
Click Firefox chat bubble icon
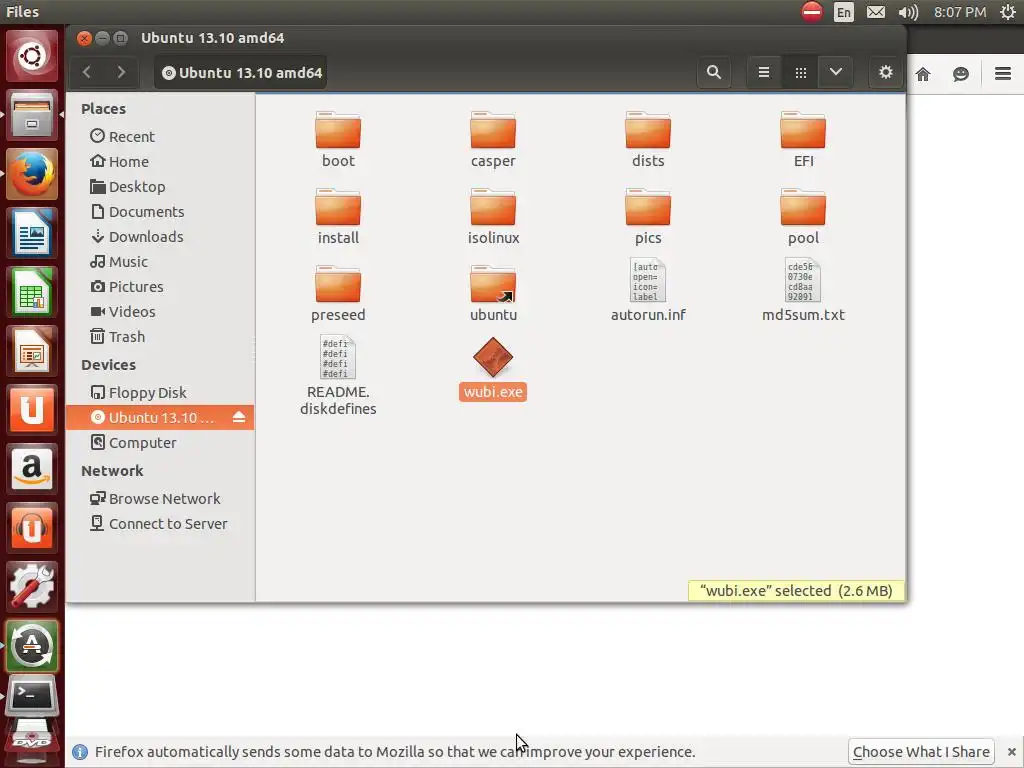point(961,74)
